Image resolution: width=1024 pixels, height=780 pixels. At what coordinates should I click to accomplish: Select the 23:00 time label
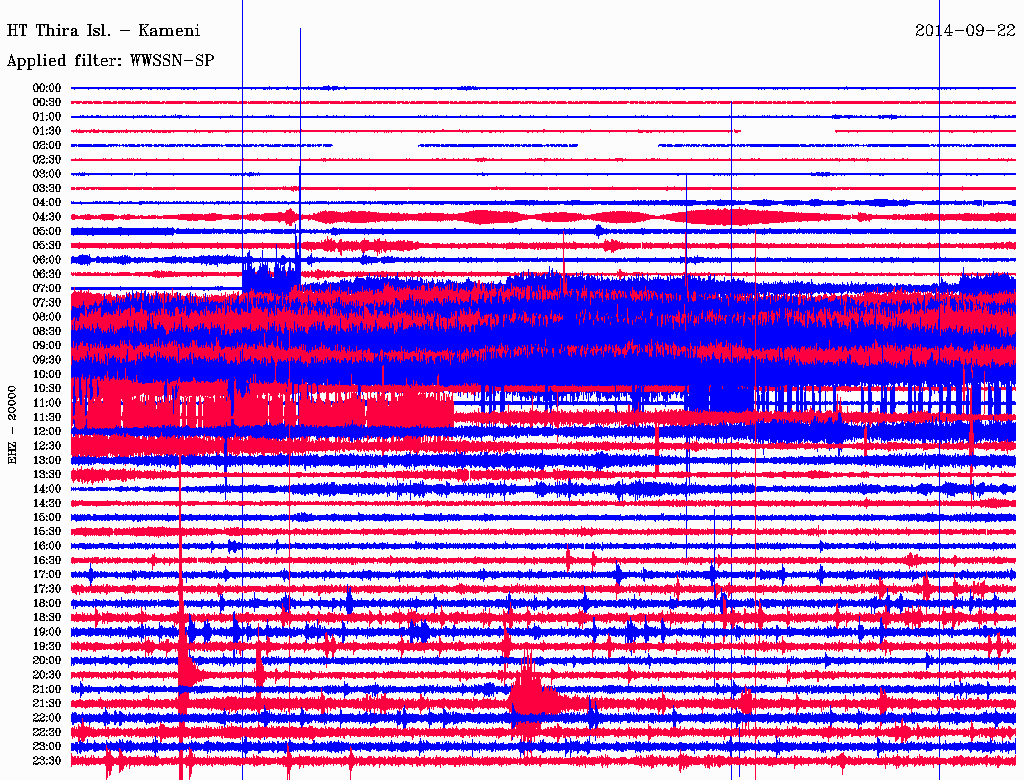coord(47,746)
